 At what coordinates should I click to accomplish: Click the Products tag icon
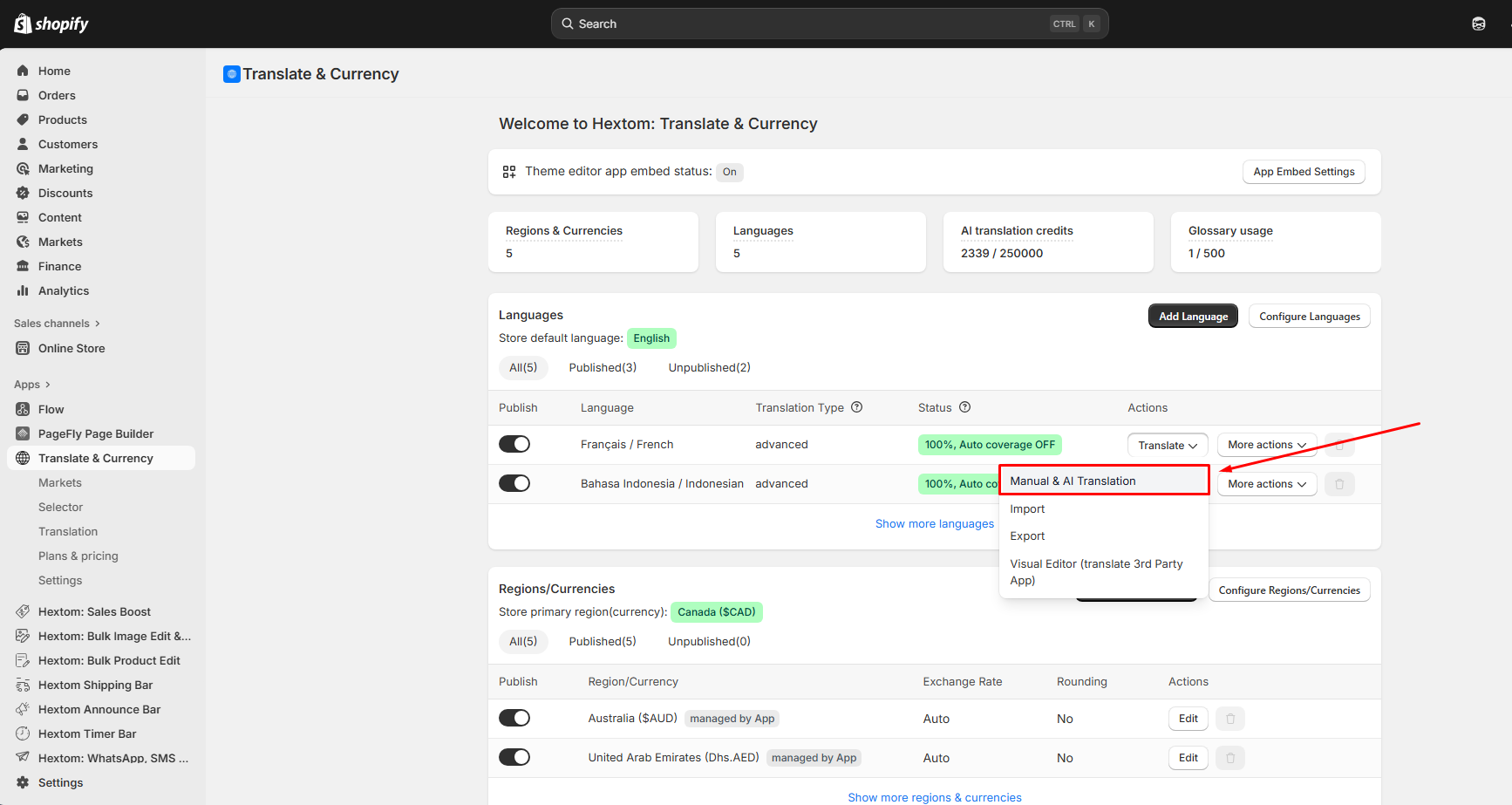23,119
